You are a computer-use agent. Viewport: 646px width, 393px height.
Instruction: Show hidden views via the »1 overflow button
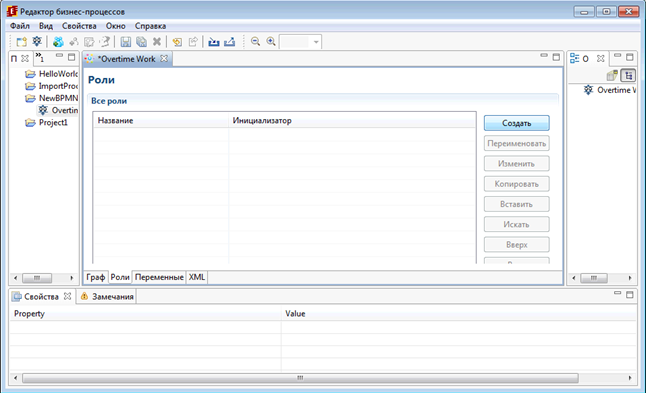click(x=40, y=57)
